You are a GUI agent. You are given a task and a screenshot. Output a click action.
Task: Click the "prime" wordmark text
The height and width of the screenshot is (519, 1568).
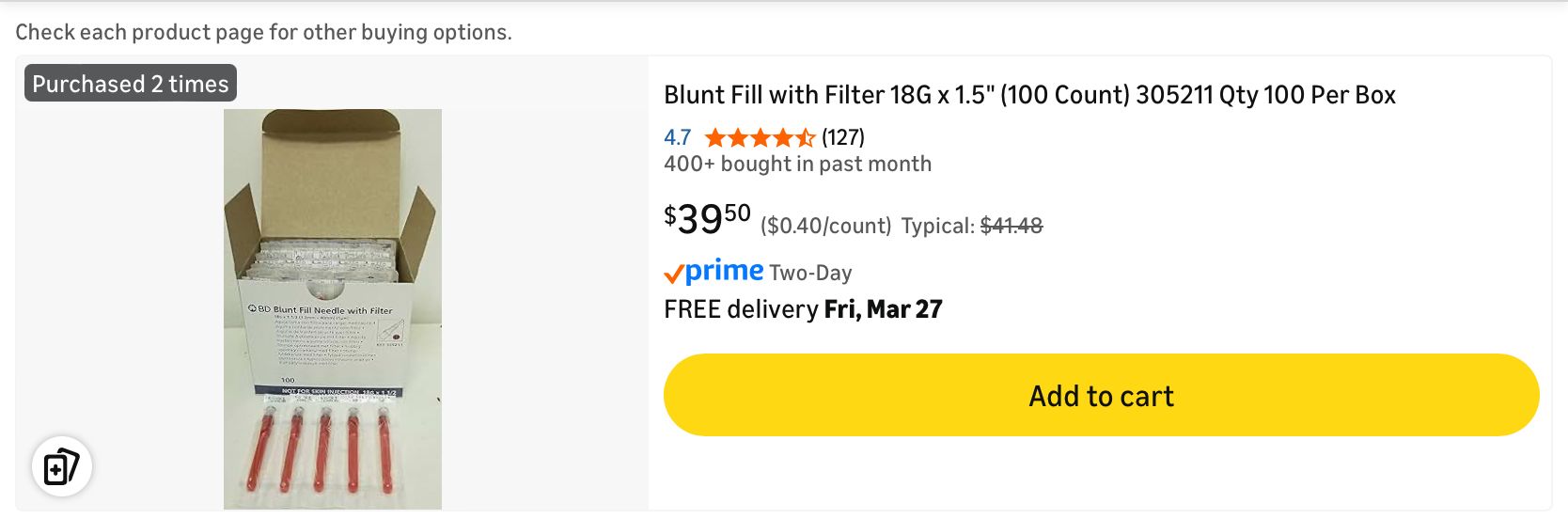724,271
